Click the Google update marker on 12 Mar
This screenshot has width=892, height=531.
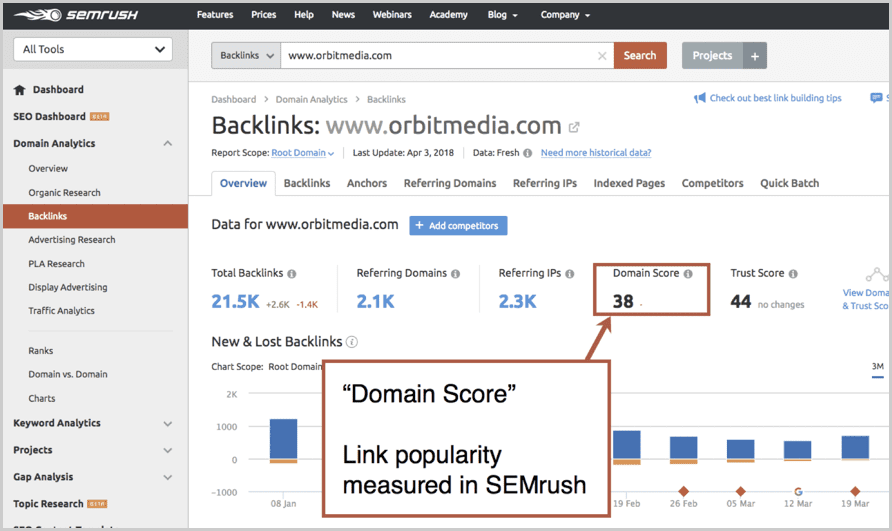tap(798, 491)
